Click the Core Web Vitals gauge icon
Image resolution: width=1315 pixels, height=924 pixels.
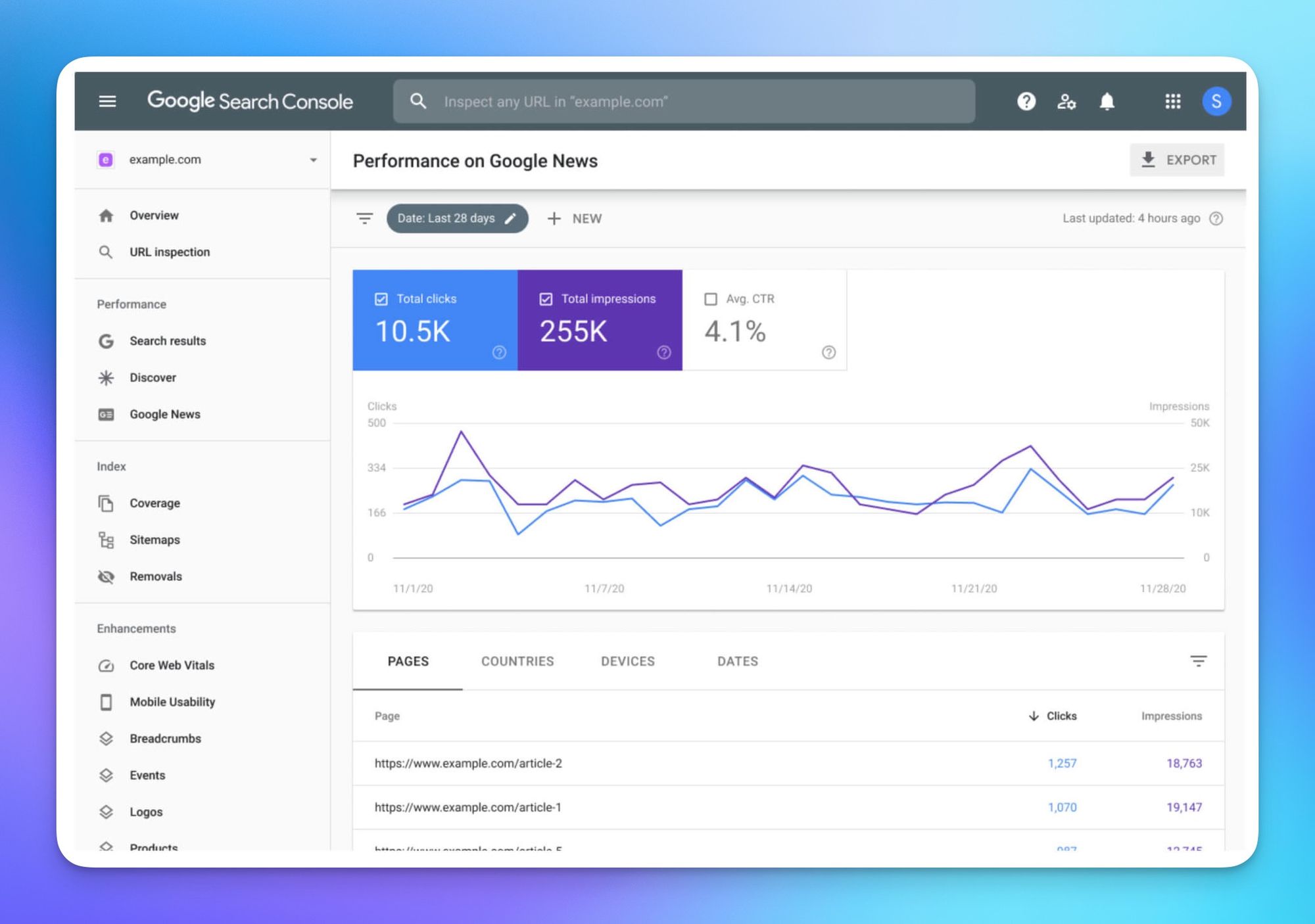[106, 666]
